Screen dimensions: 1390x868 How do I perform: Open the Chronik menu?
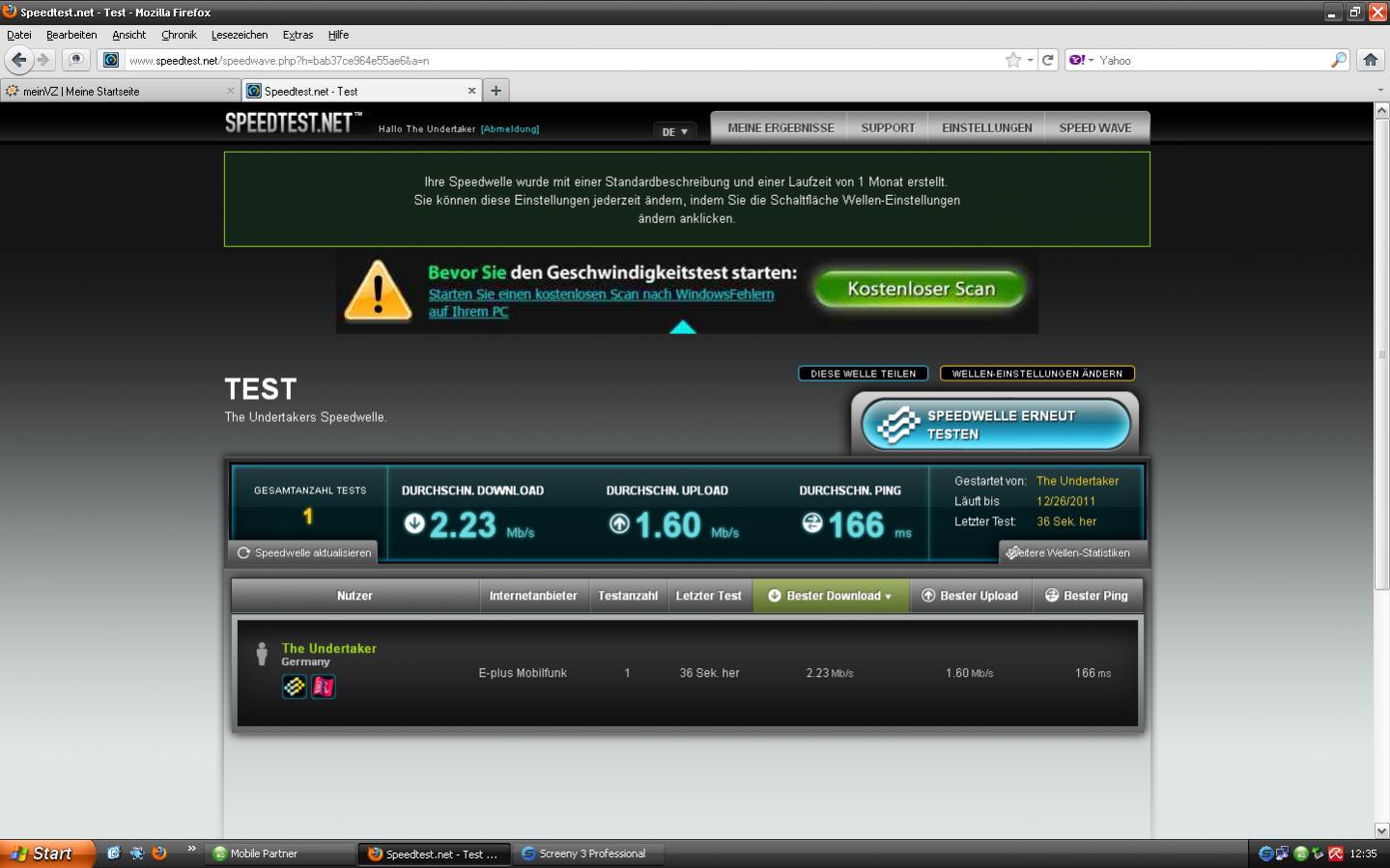point(179,35)
